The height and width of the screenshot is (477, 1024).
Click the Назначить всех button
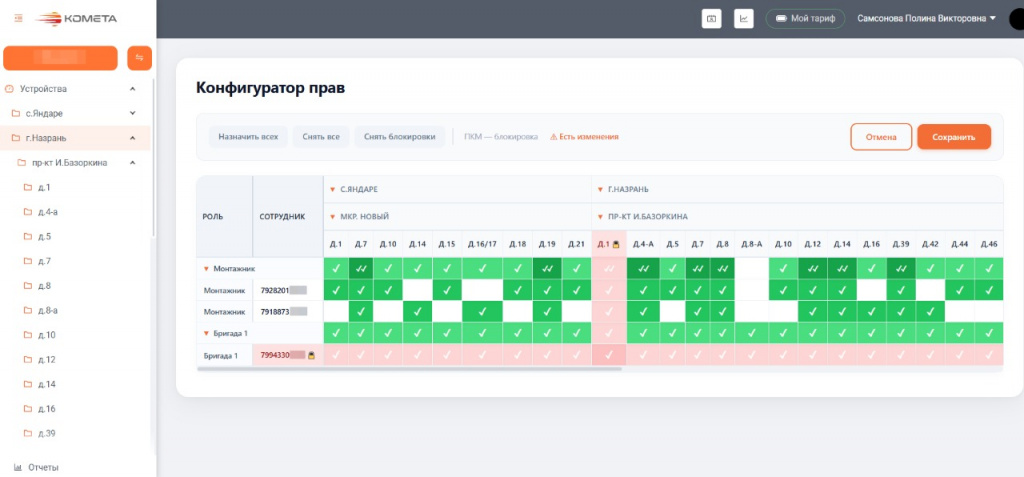248,137
